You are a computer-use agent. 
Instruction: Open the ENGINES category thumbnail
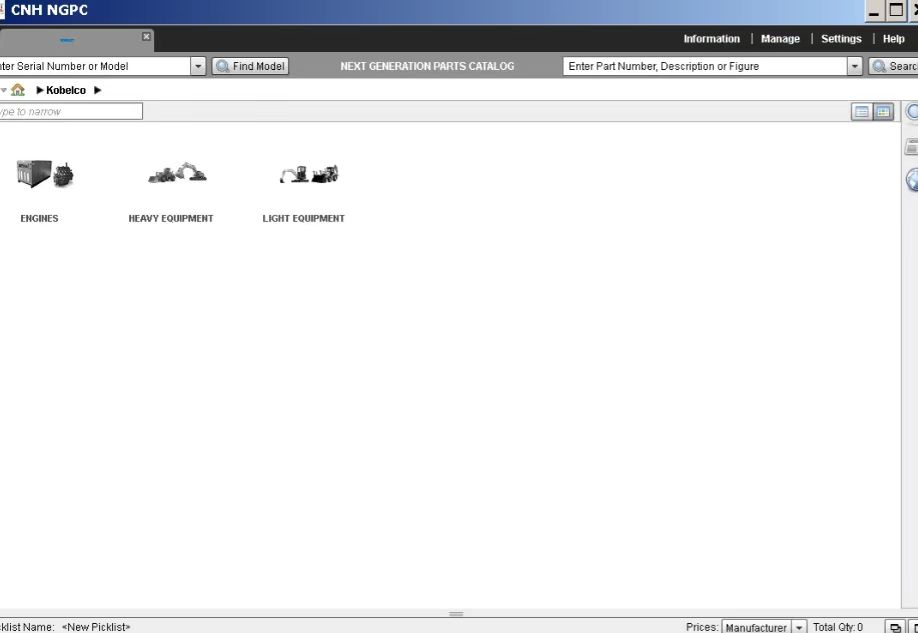45,174
